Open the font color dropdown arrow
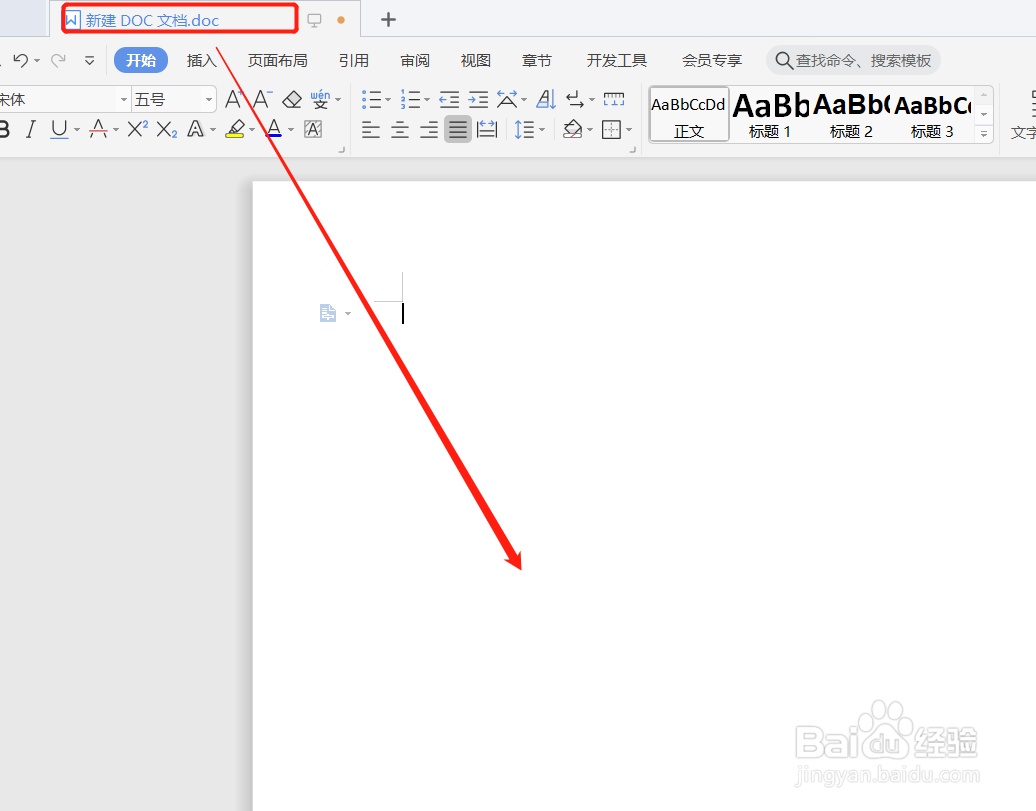Screen dimensions: 1036x811 (291, 130)
